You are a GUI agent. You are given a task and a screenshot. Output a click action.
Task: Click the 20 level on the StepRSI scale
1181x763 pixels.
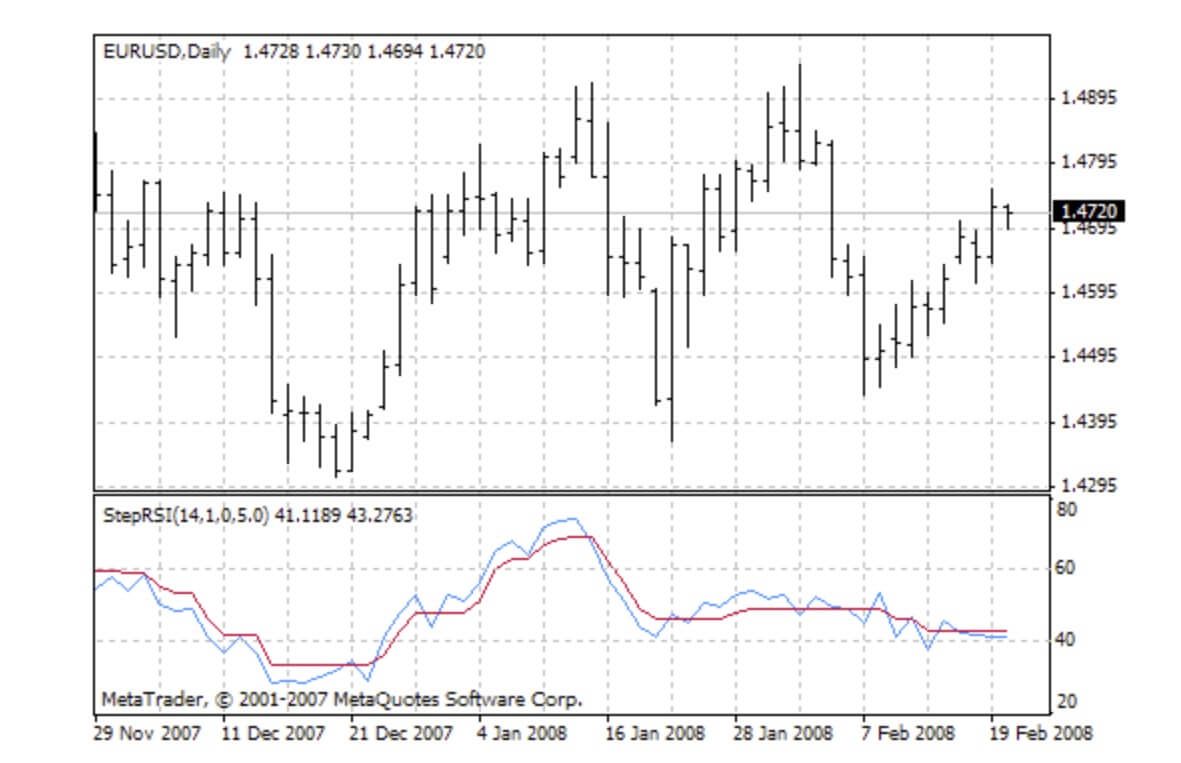1067,702
